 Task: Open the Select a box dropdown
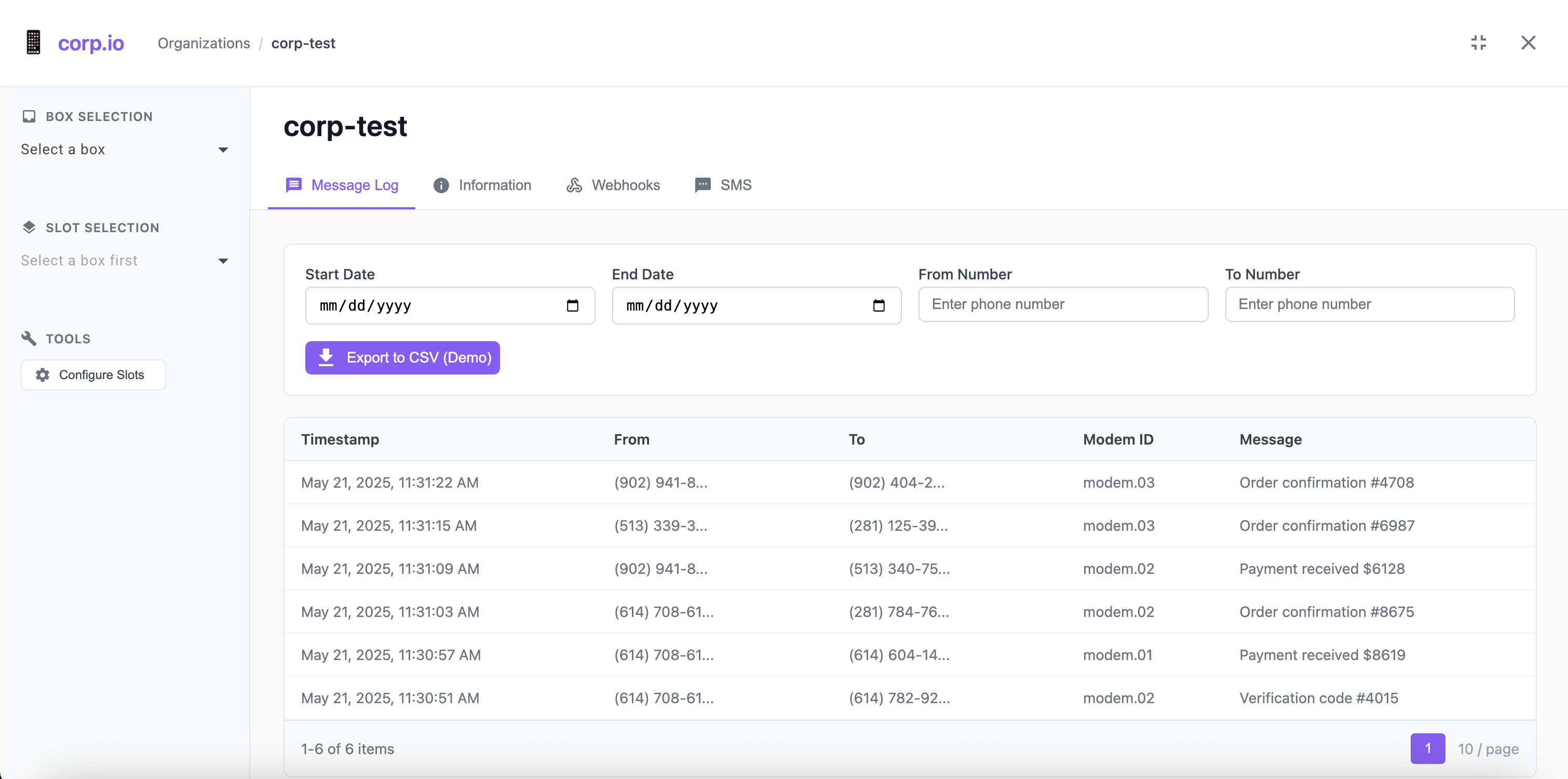point(125,149)
